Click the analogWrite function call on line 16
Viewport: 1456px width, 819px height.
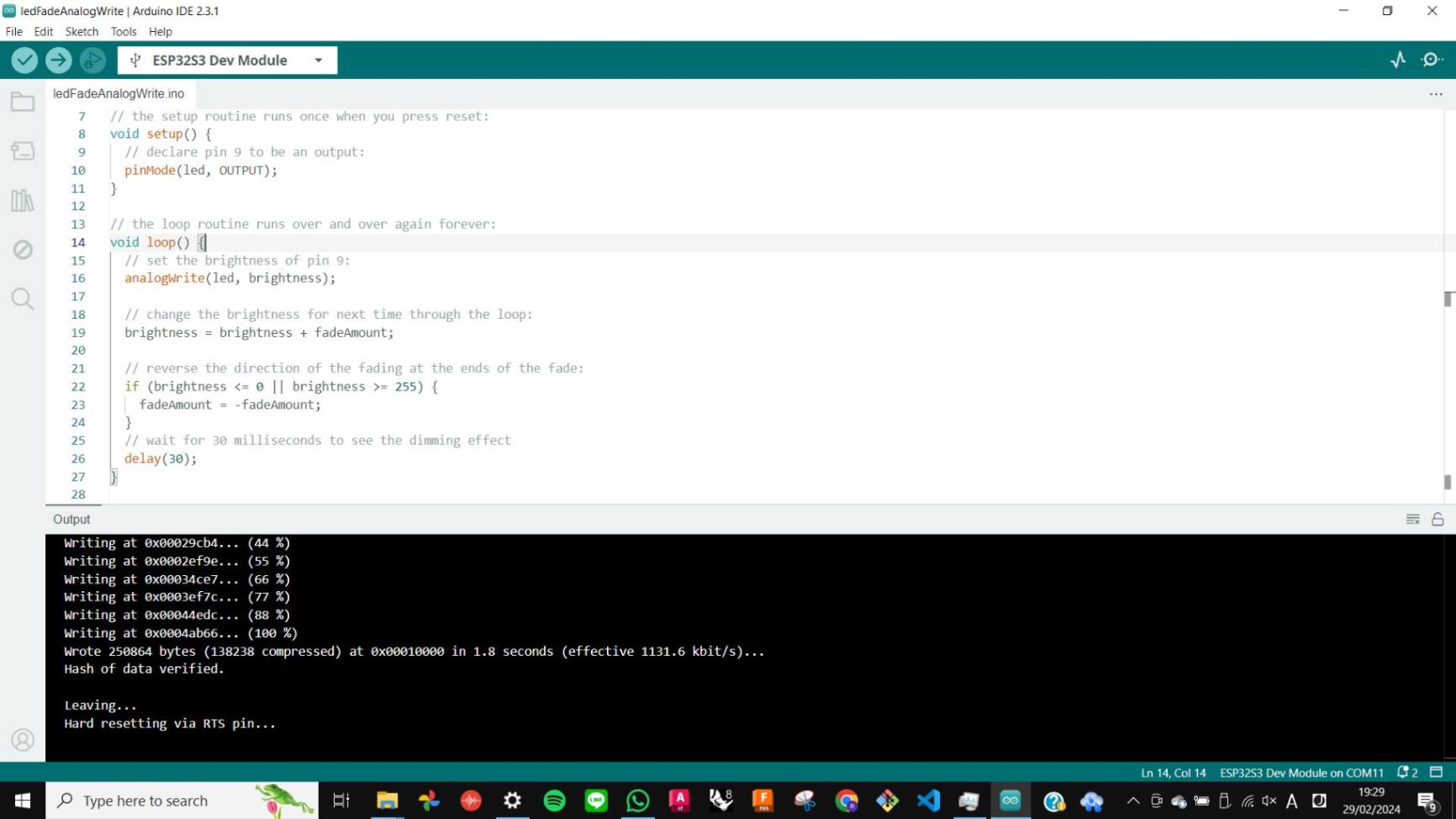point(165,278)
